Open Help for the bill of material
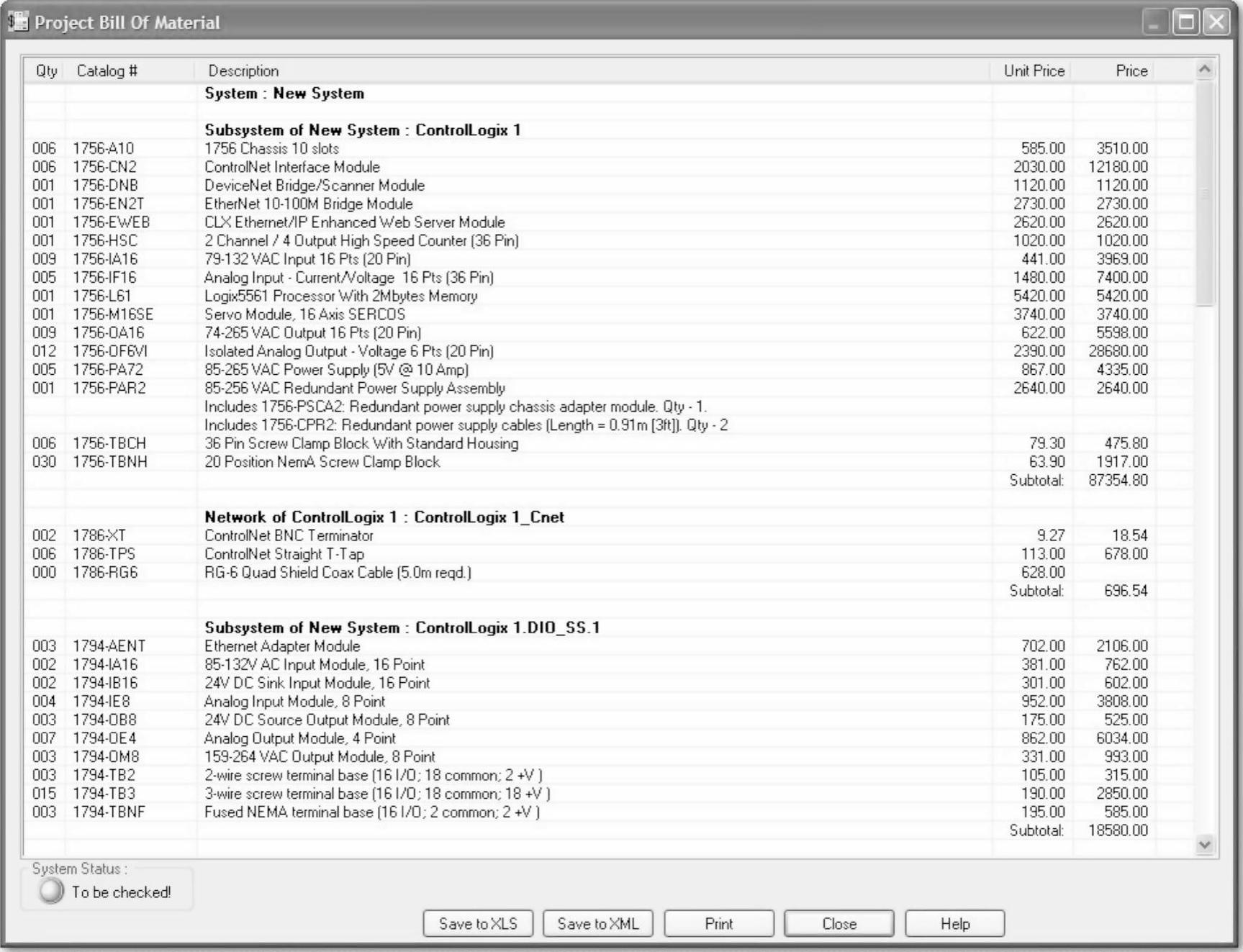 pyautogui.click(x=955, y=923)
